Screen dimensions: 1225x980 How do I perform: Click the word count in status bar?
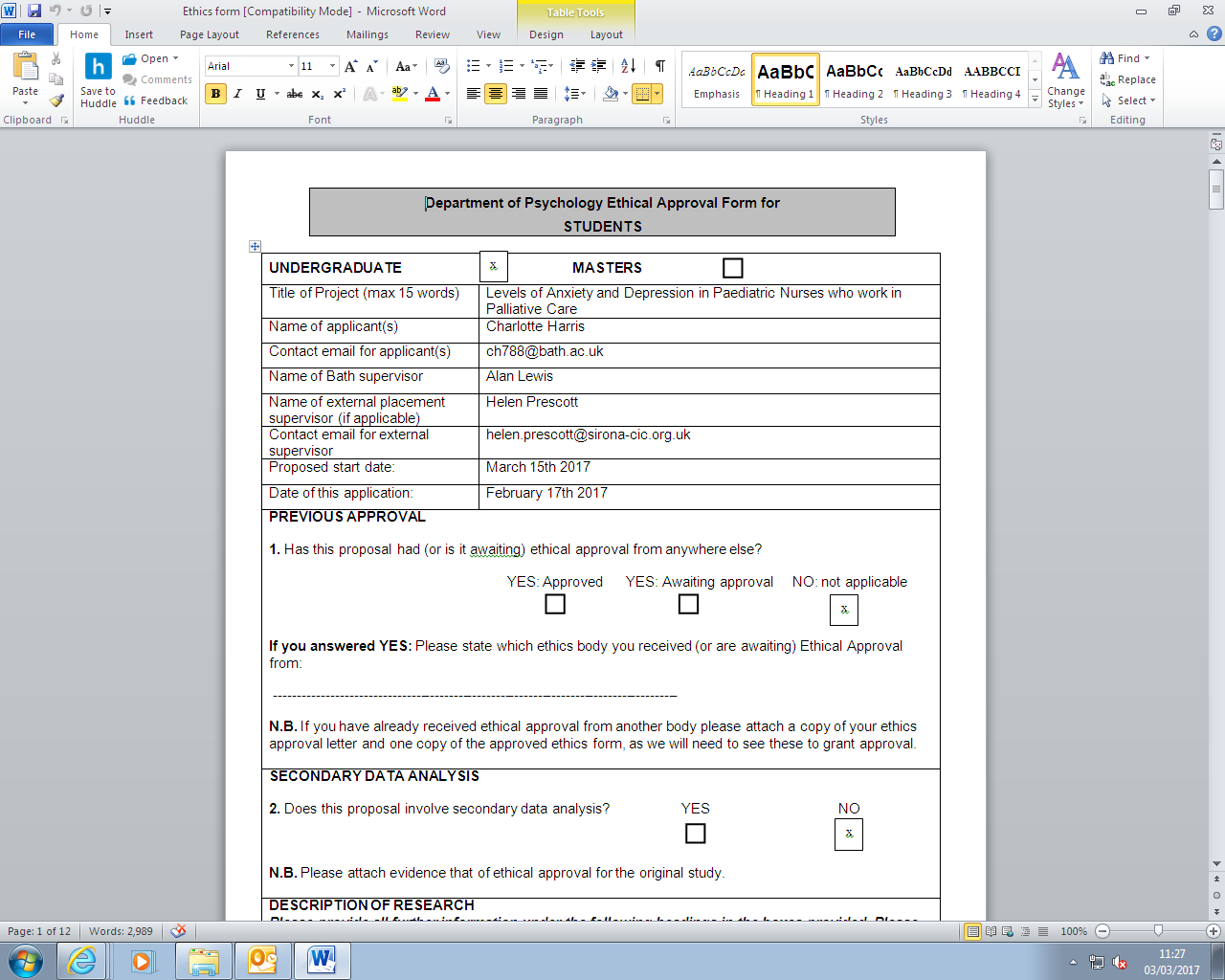121,931
